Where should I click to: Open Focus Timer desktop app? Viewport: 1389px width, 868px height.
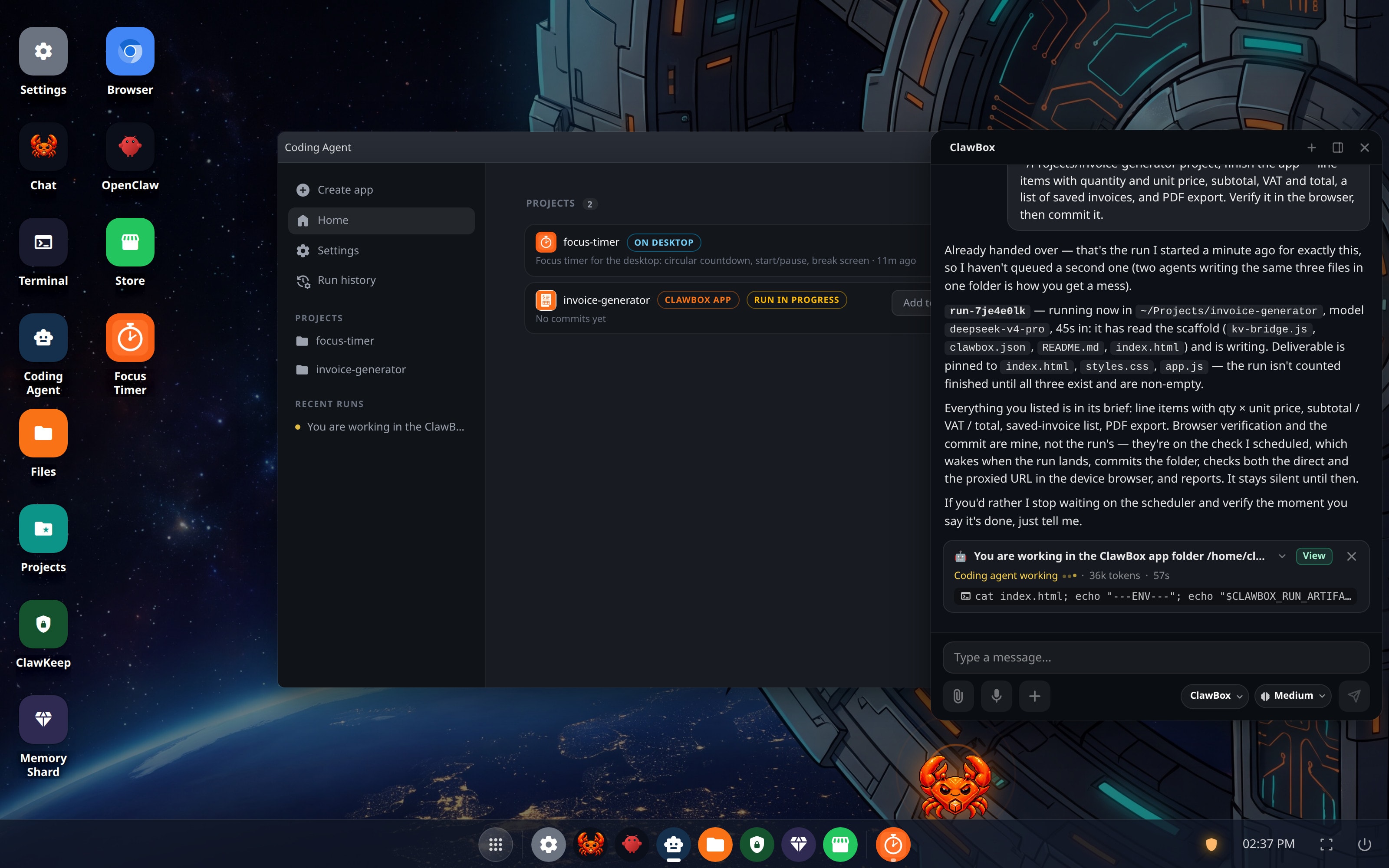point(130,338)
